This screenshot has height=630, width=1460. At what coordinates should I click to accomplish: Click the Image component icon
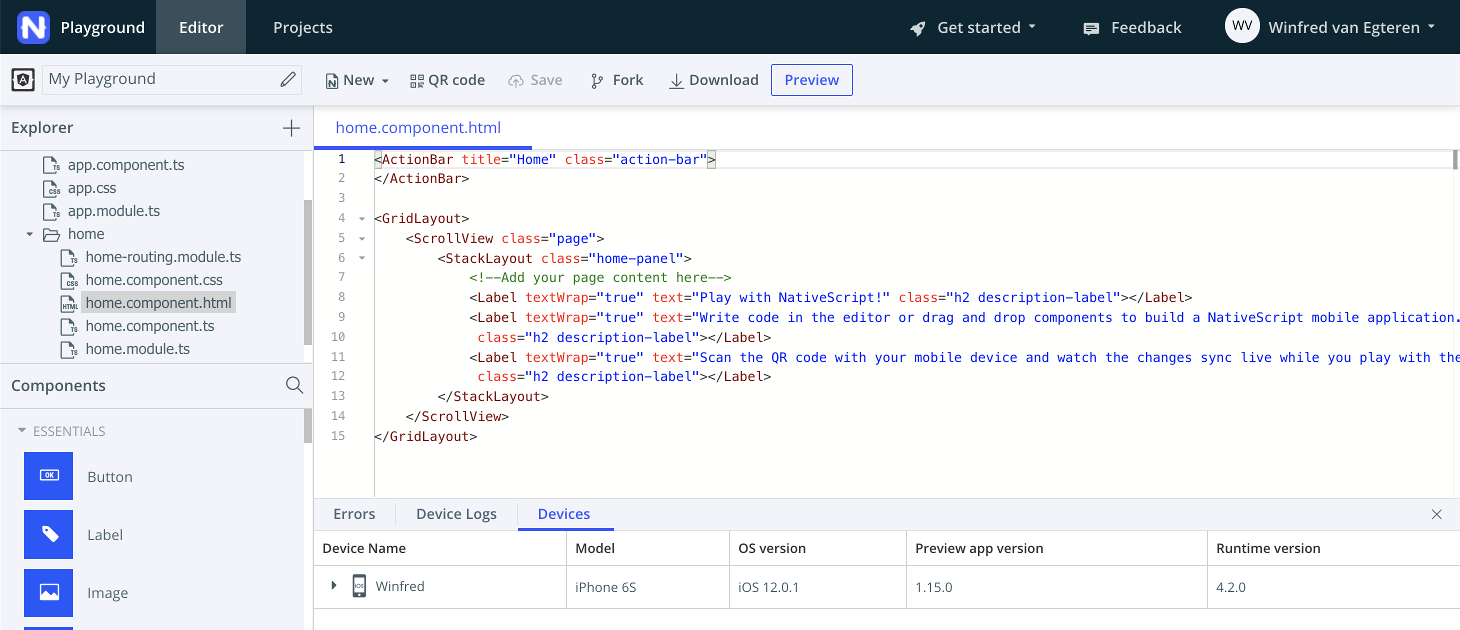(x=49, y=592)
